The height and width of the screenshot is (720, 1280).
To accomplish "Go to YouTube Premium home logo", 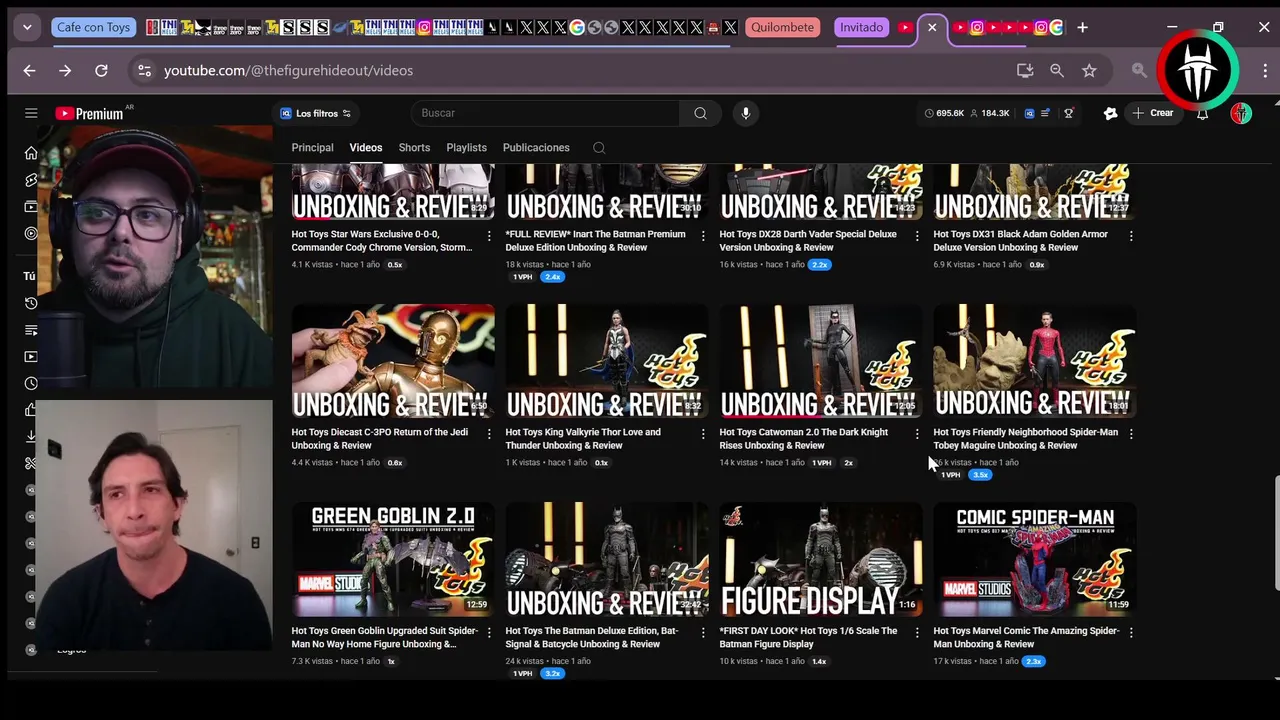I will click(x=89, y=113).
